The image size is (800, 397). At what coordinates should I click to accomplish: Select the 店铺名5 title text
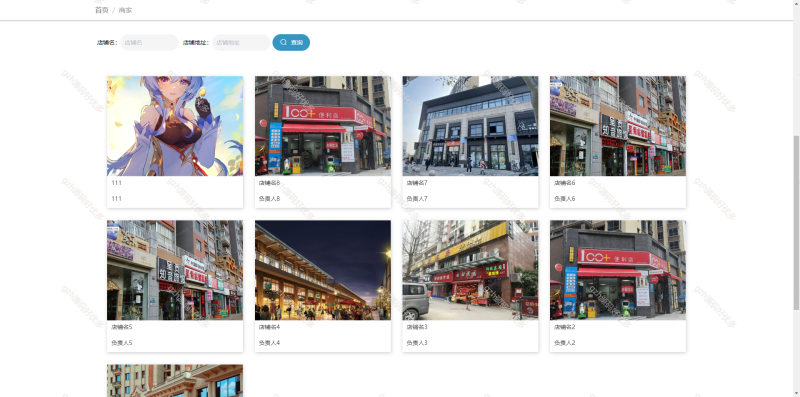[121, 327]
